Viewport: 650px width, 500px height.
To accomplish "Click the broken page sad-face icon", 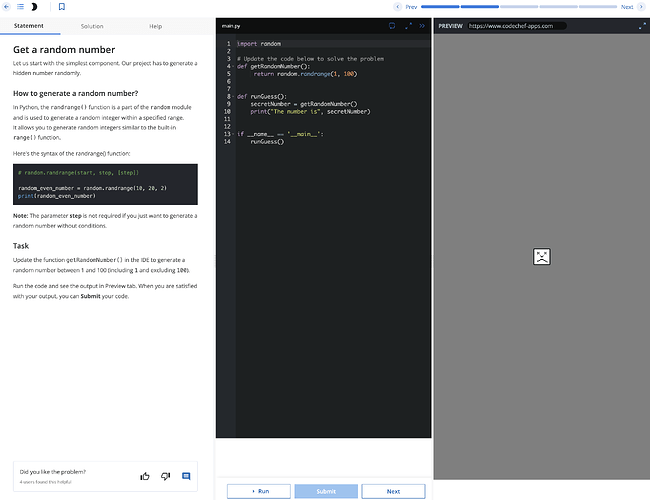I will point(541,257).
